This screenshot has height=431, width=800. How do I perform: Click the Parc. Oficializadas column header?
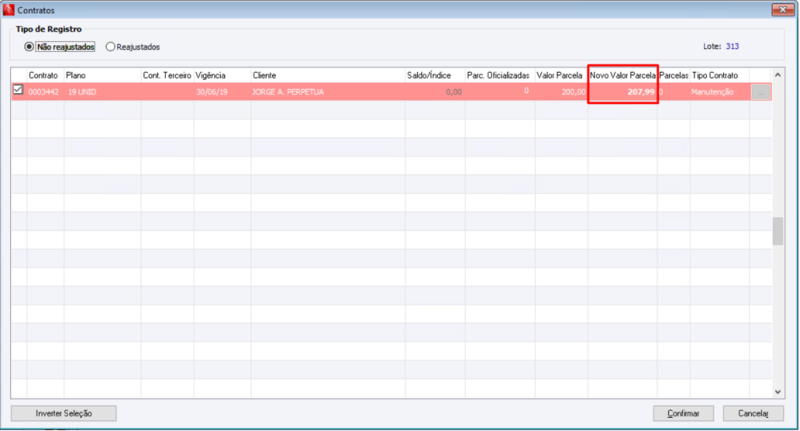[500, 75]
